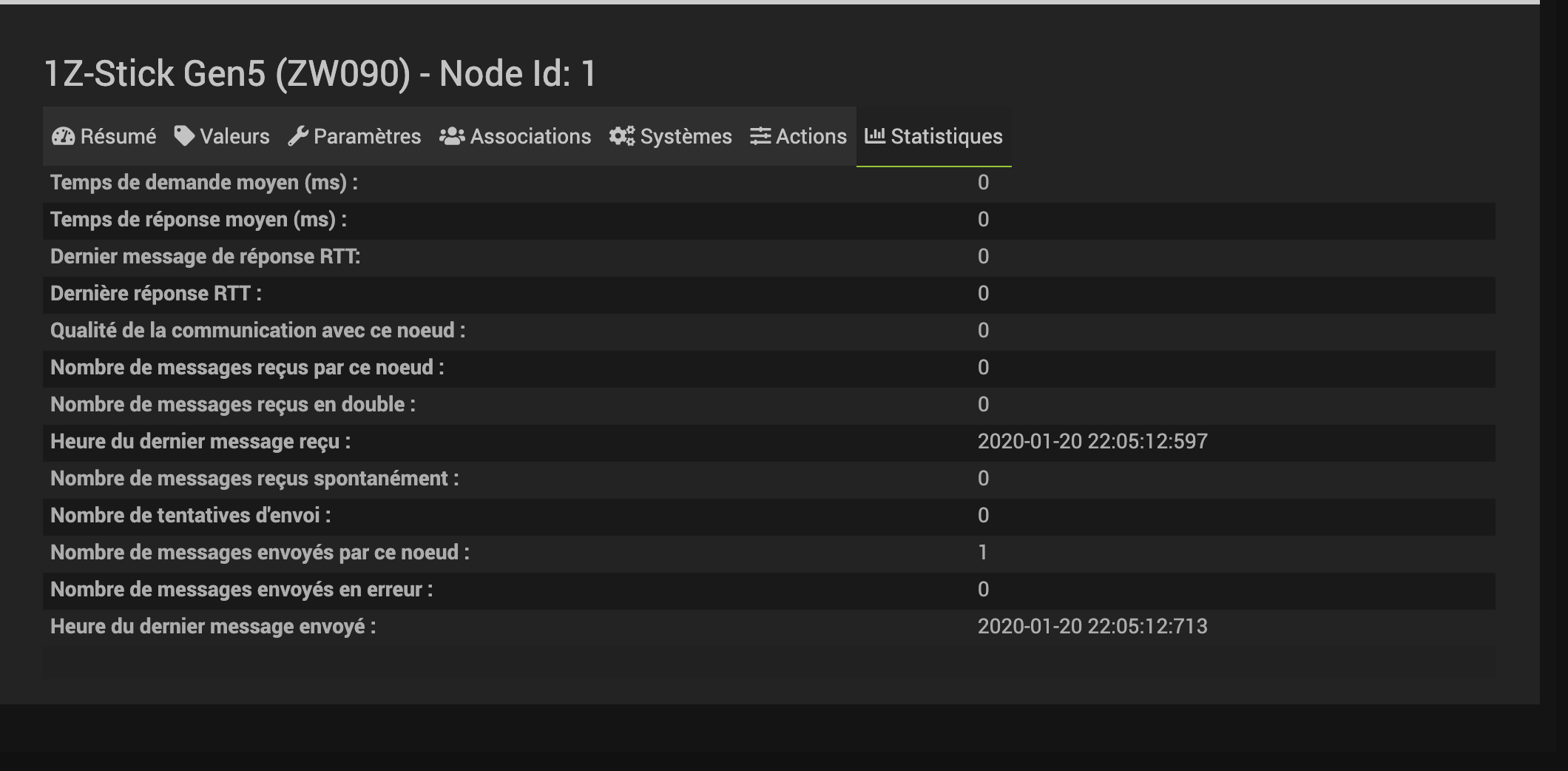Click value 0 for Qualité de la communication
Image resolution: width=1568 pixels, height=771 pixels.
(x=983, y=331)
